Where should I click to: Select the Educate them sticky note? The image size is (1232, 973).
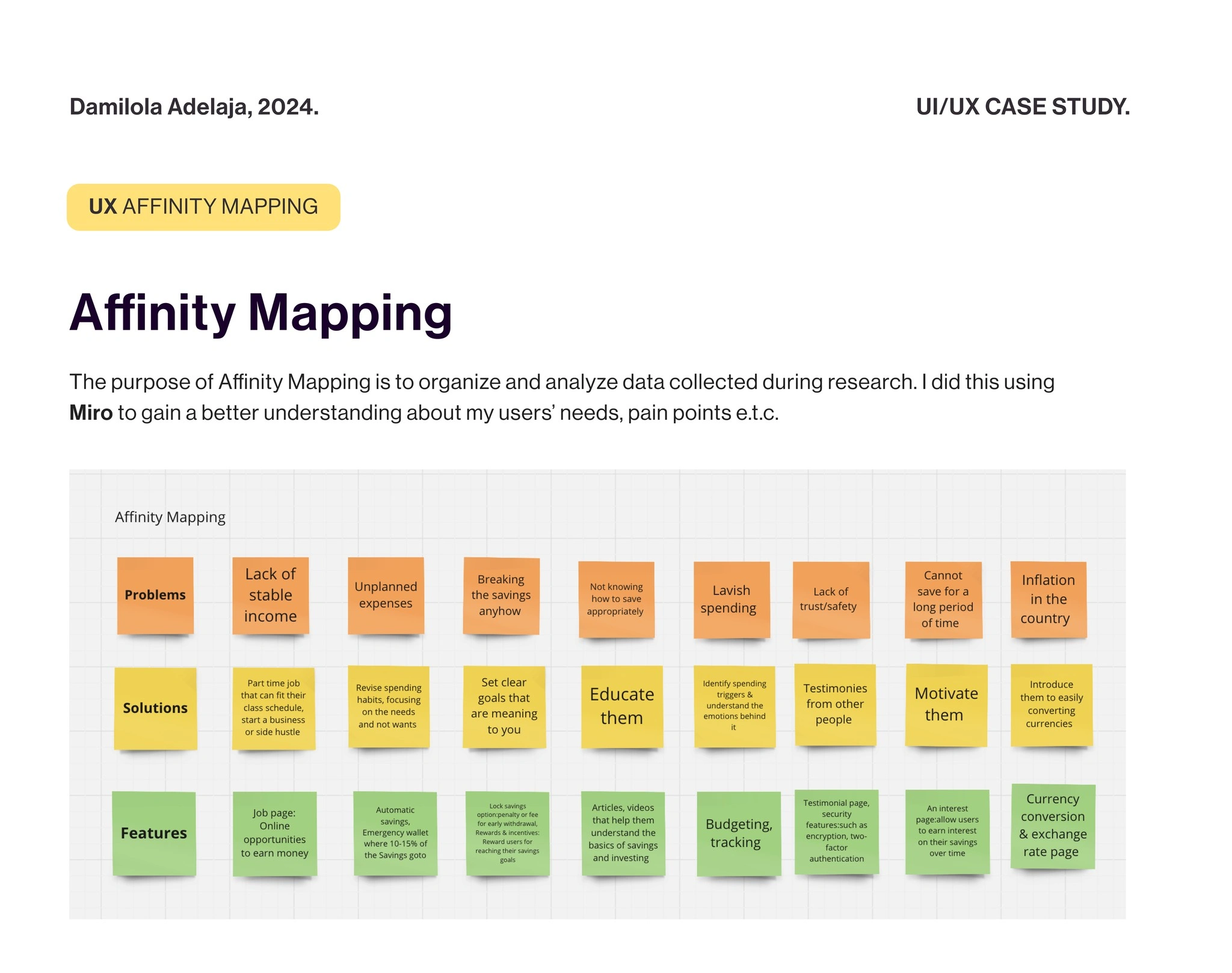[x=622, y=707]
